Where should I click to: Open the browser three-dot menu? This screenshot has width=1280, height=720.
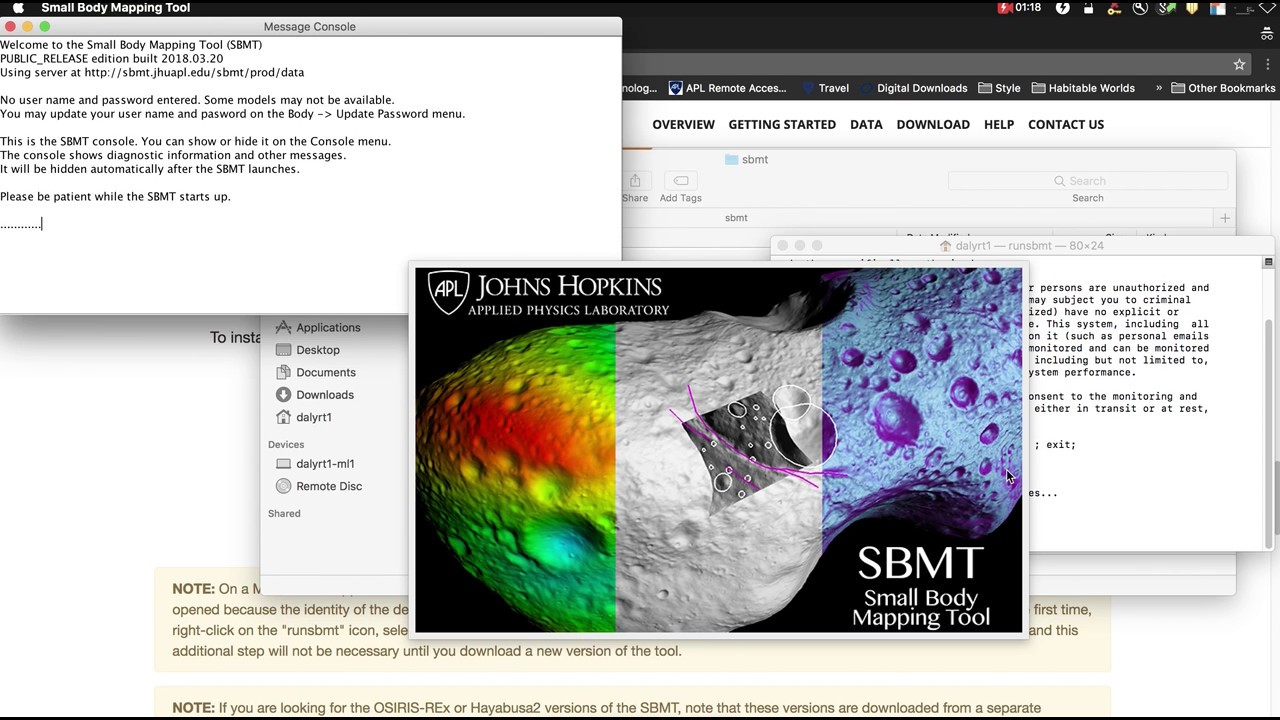[1267, 64]
